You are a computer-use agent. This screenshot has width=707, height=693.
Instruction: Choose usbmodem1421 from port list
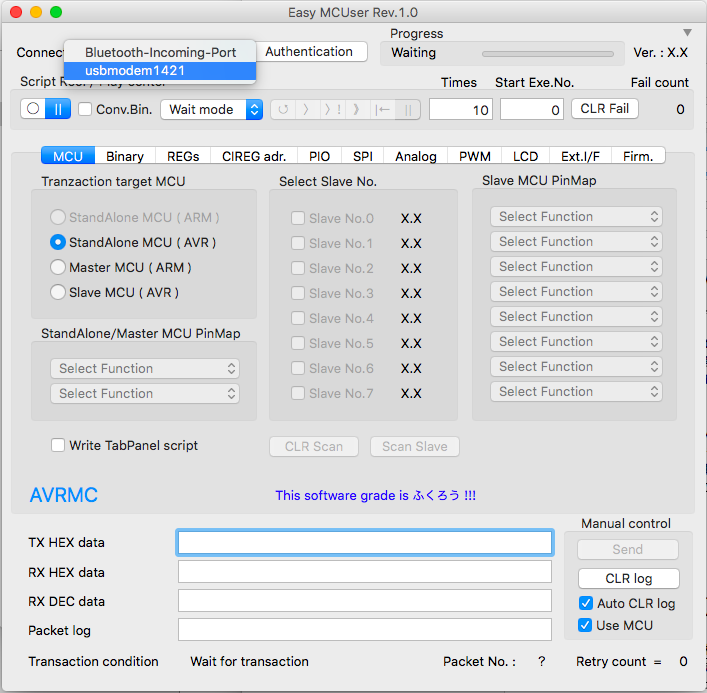click(x=160, y=71)
